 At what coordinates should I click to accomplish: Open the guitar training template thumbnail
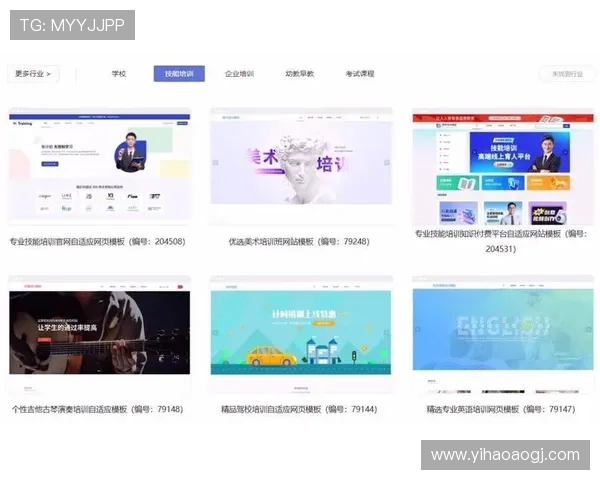99,334
